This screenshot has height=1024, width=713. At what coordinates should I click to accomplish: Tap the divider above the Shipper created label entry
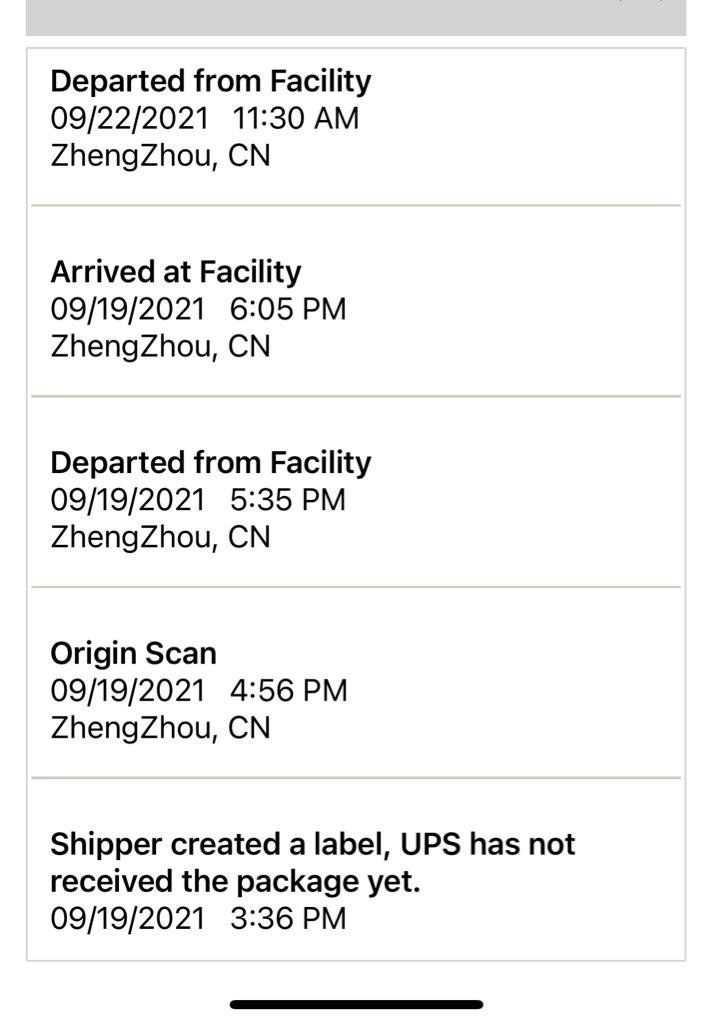(356, 777)
